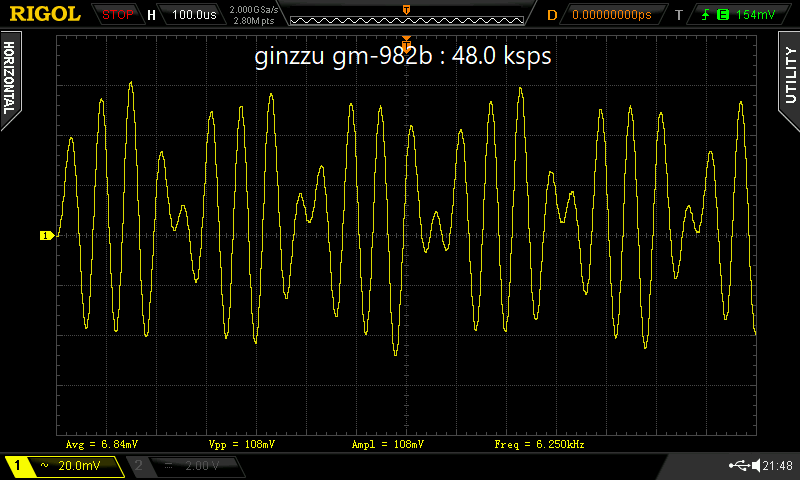Click the H timebase label
This screenshot has height=480, width=800.
coord(151,15)
